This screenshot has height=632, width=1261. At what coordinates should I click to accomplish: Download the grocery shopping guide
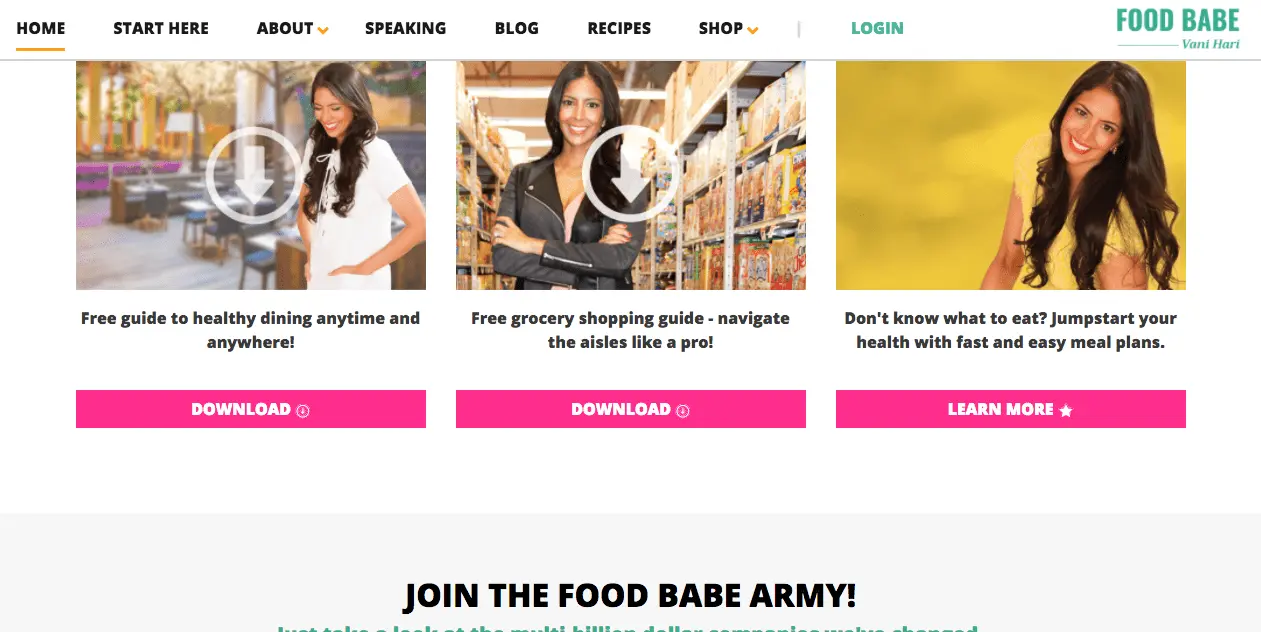pyautogui.click(x=631, y=409)
